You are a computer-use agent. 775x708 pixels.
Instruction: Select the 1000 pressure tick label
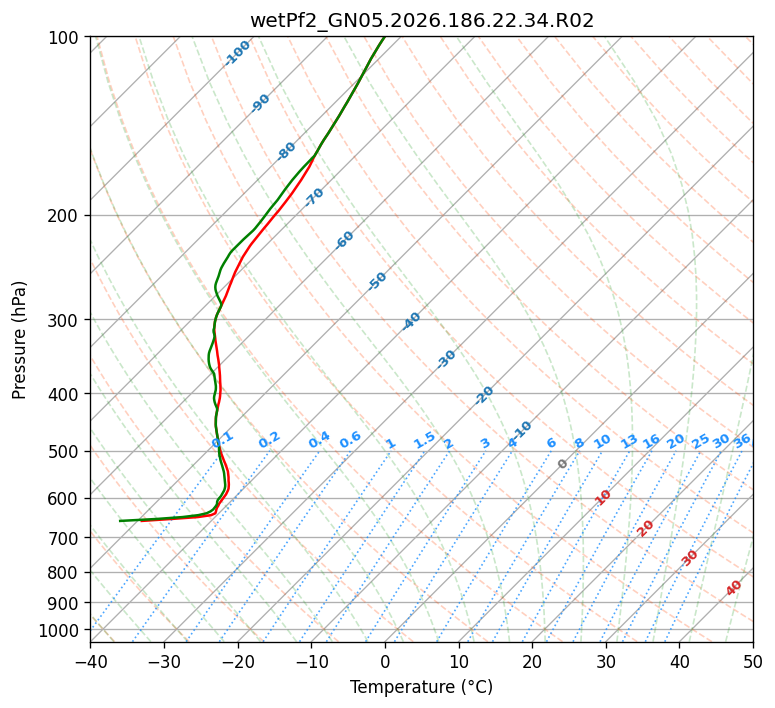[x=61, y=630]
